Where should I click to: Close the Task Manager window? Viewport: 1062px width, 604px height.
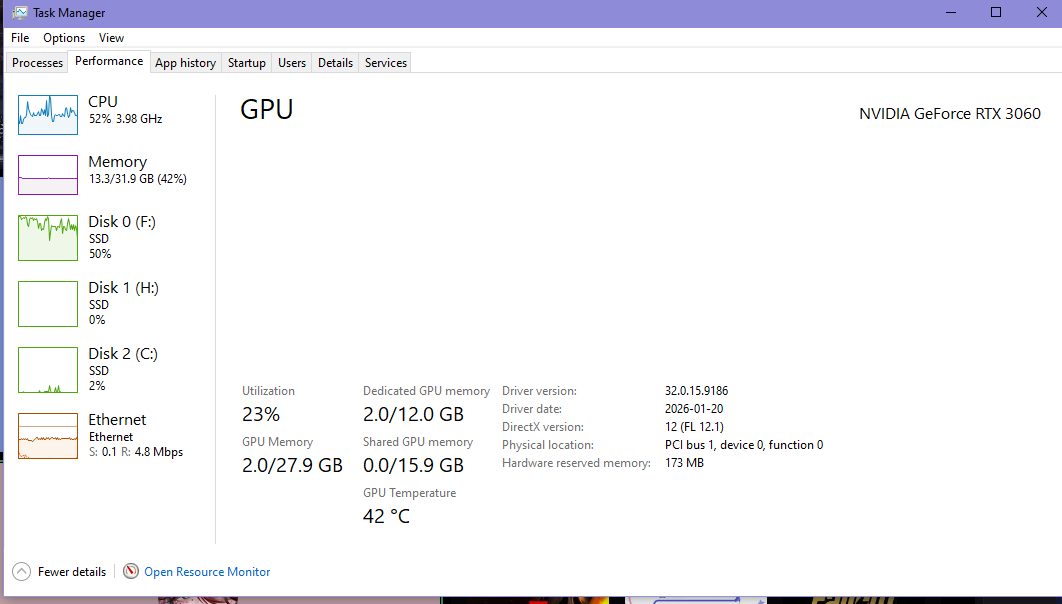click(x=1041, y=13)
